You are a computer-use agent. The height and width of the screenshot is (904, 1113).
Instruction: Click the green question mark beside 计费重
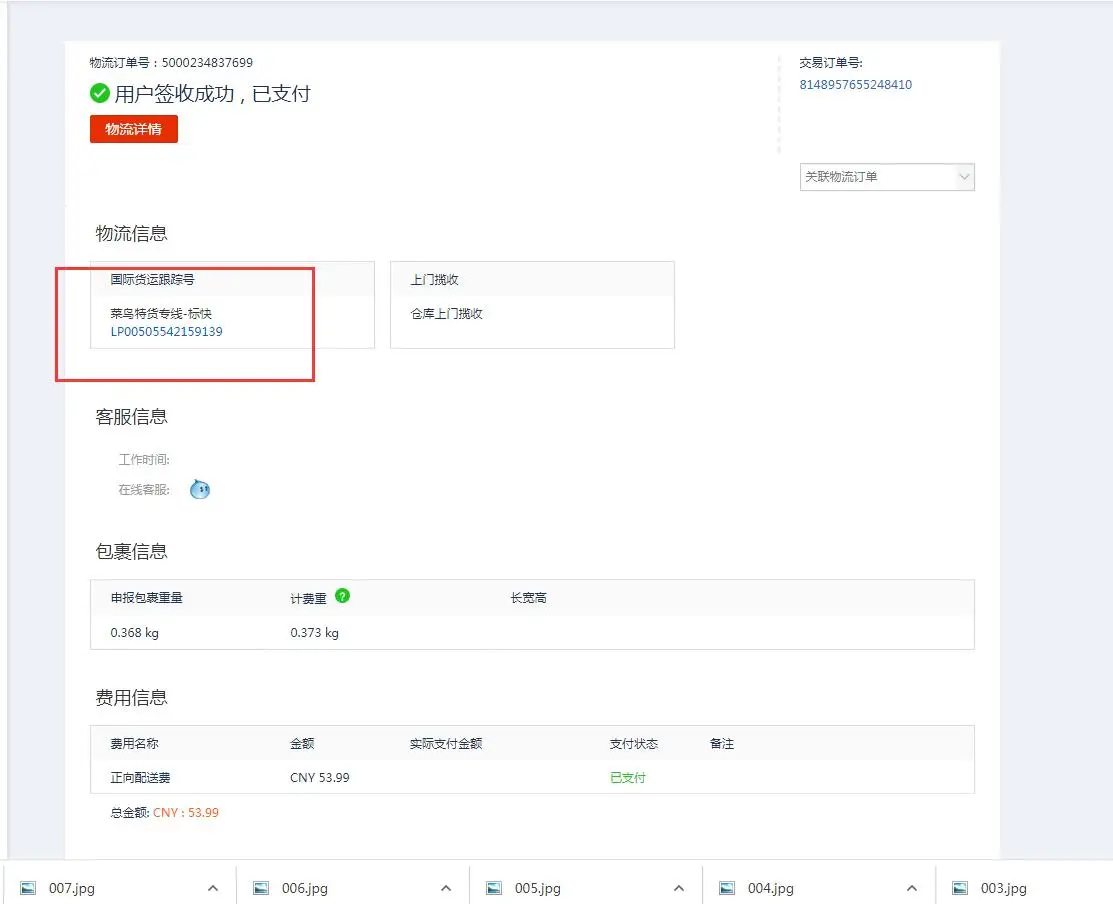pyautogui.click(x=342, y=596)
